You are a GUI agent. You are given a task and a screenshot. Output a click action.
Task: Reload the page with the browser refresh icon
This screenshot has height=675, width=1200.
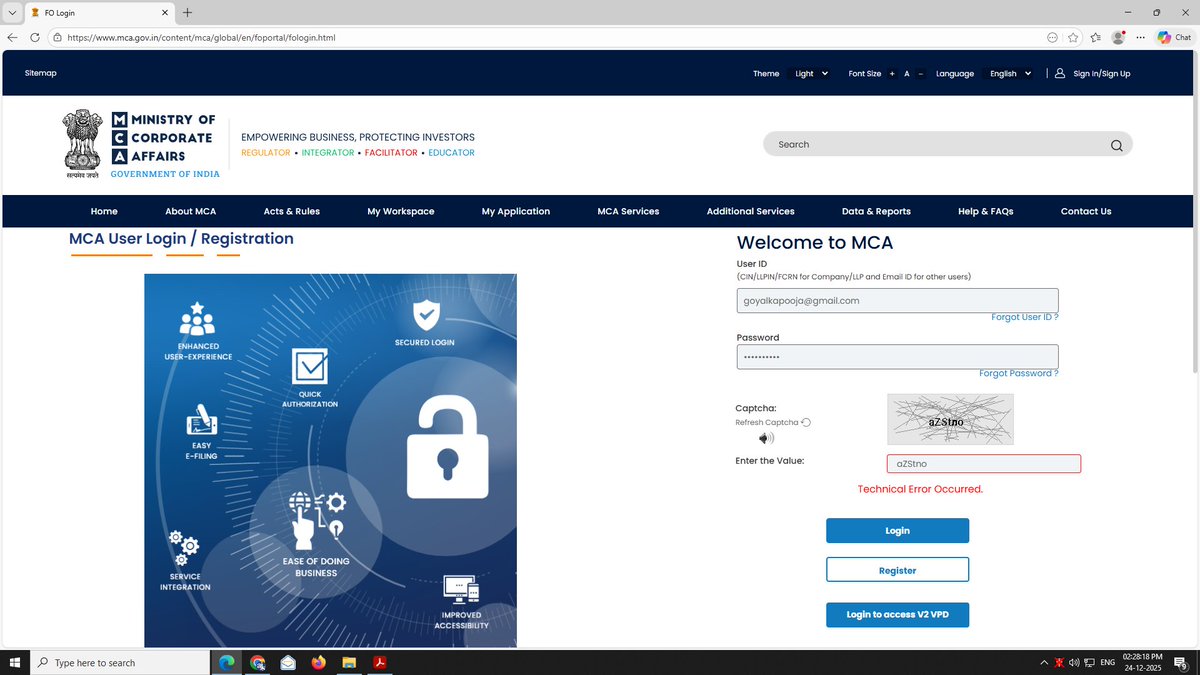(x=35, y=37)
